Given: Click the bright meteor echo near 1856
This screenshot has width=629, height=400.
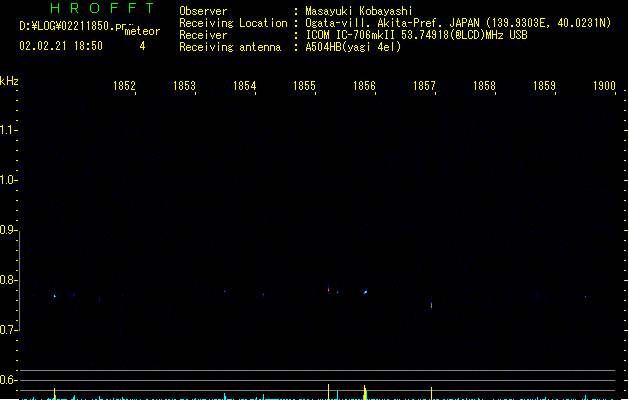Looking at the screenshot, I should tap(365, 292).
